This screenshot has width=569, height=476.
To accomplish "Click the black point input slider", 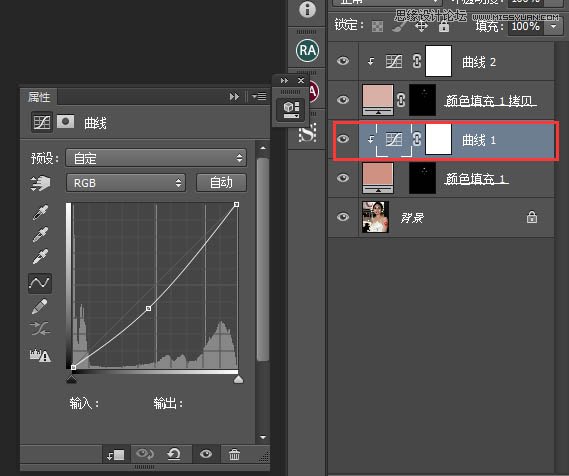I will [71, 379].
